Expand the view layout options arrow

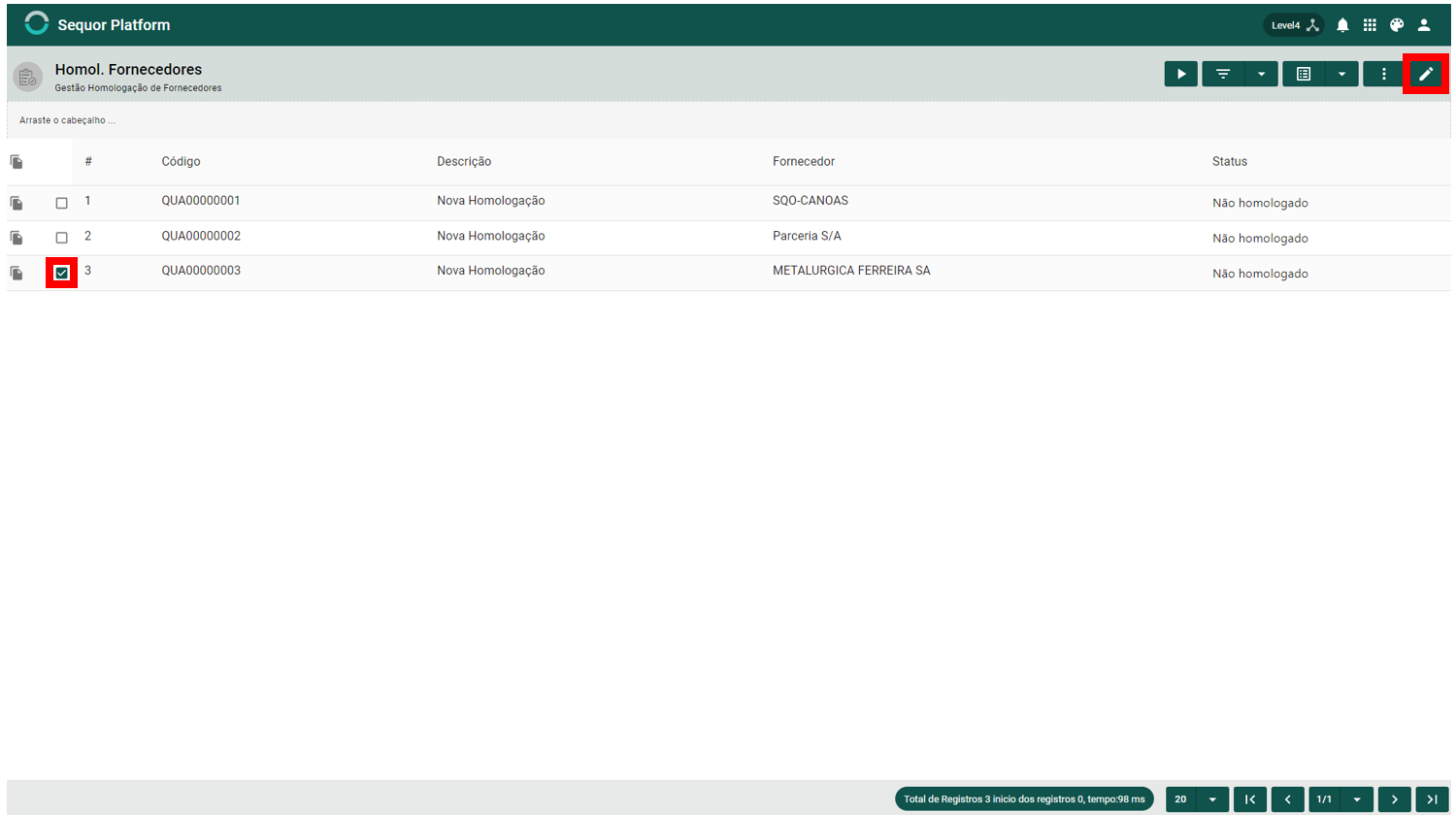pos(1341,74)
